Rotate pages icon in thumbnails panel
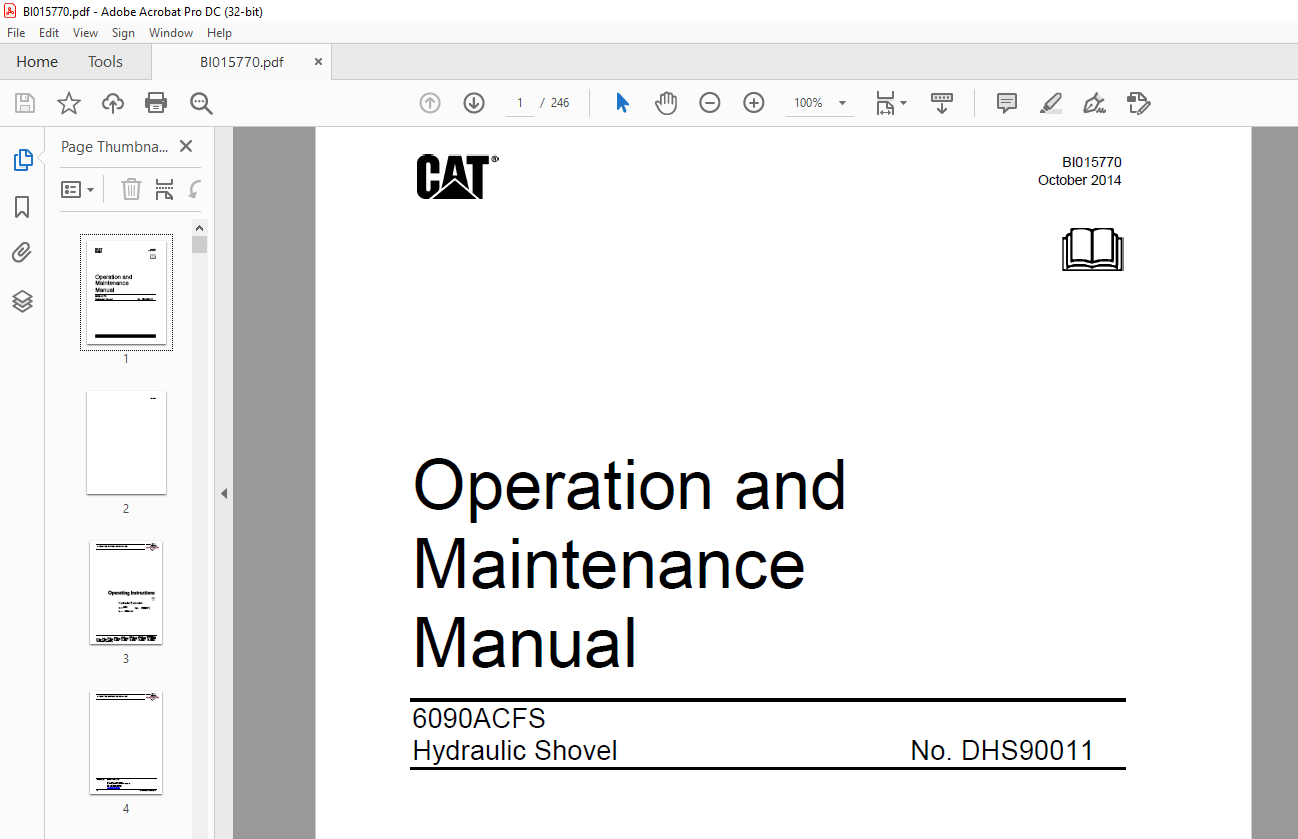1298x839 pixels. 195,189
